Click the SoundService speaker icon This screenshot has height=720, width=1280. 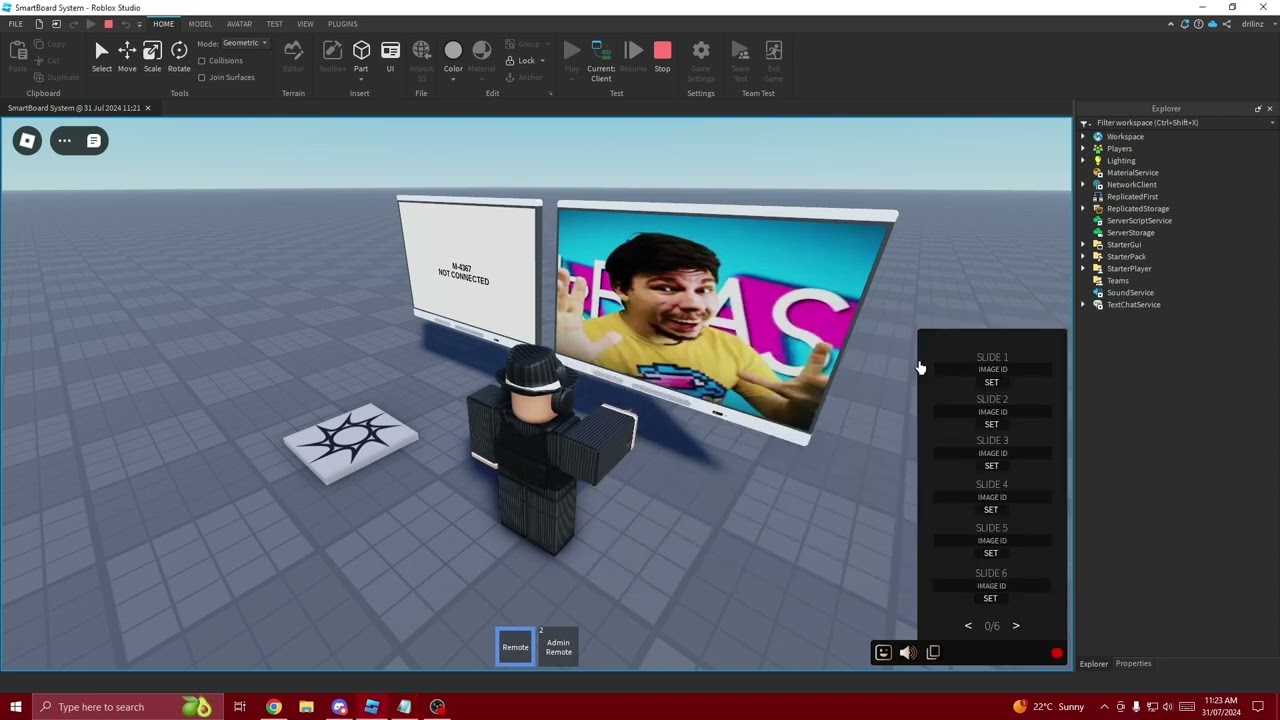click(x=1098, y=293)
